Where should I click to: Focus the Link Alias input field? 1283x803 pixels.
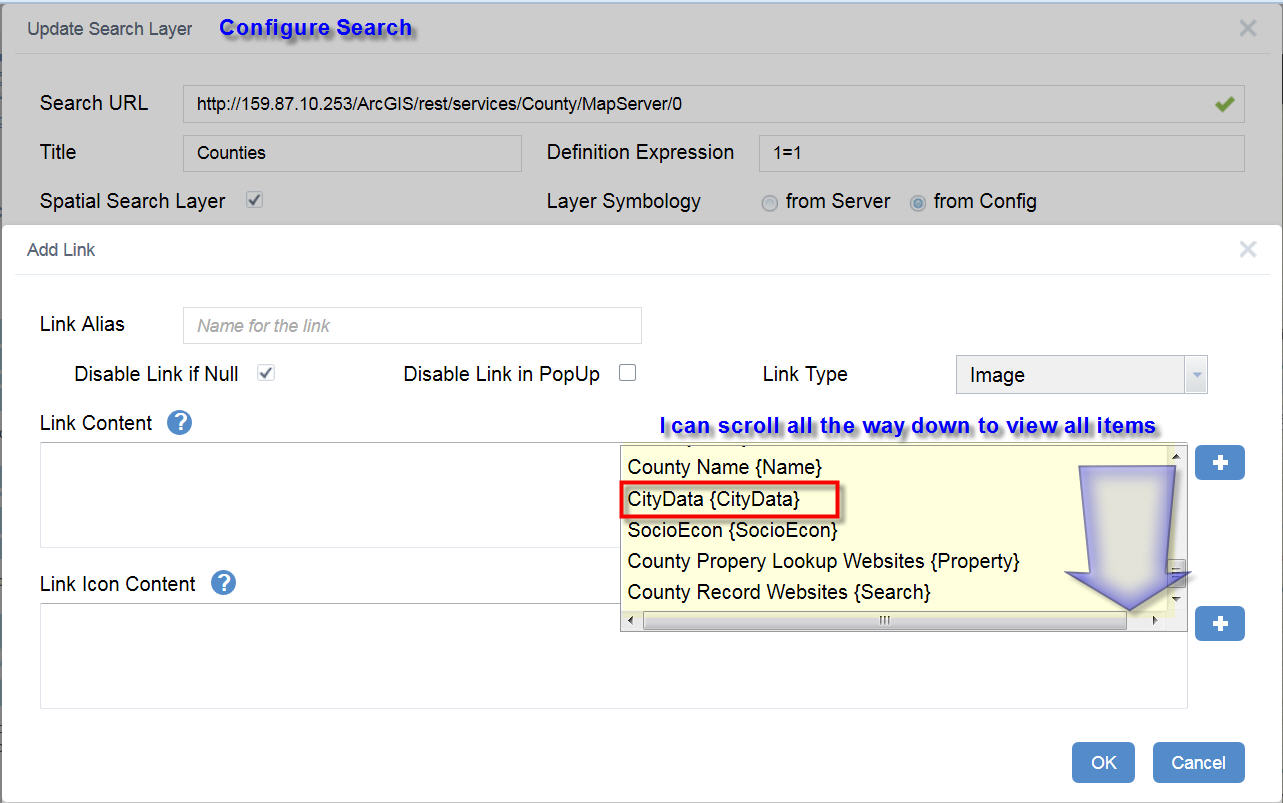(412, 325)
